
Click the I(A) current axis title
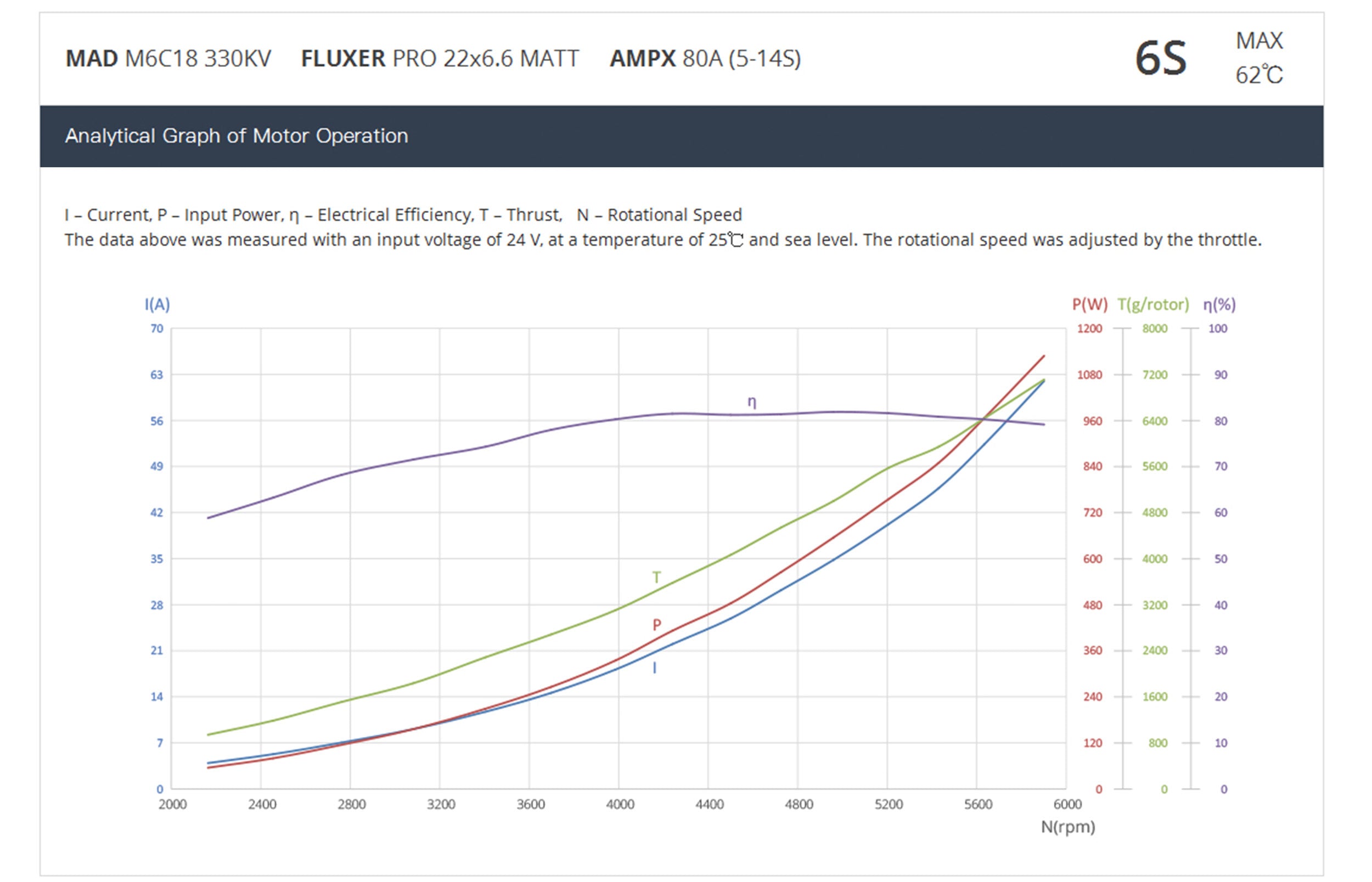tap(157, 304)
